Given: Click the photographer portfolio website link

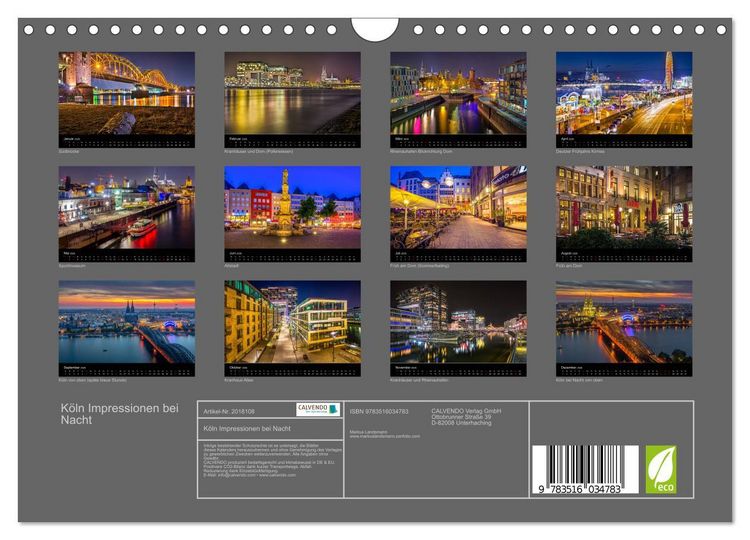Looking at the screenshot, I should click(x=385, y=436).
